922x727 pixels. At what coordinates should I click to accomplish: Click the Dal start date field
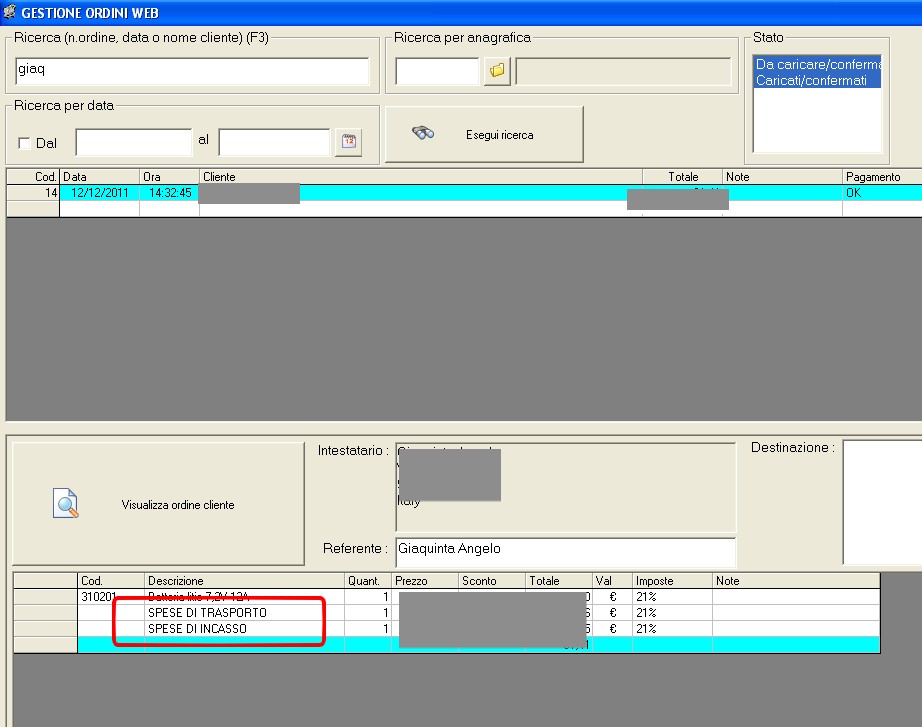click(133, 142)
